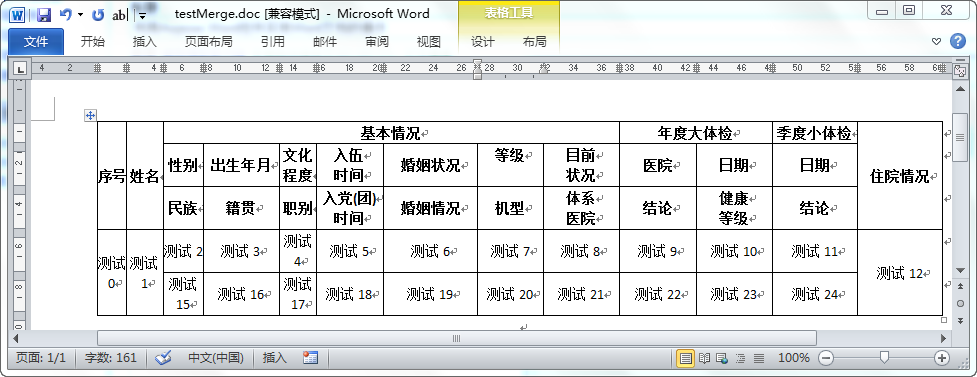Open the table tools 布局 tab
This screenshot has width=977, height=377.
(x=535, y=42)
